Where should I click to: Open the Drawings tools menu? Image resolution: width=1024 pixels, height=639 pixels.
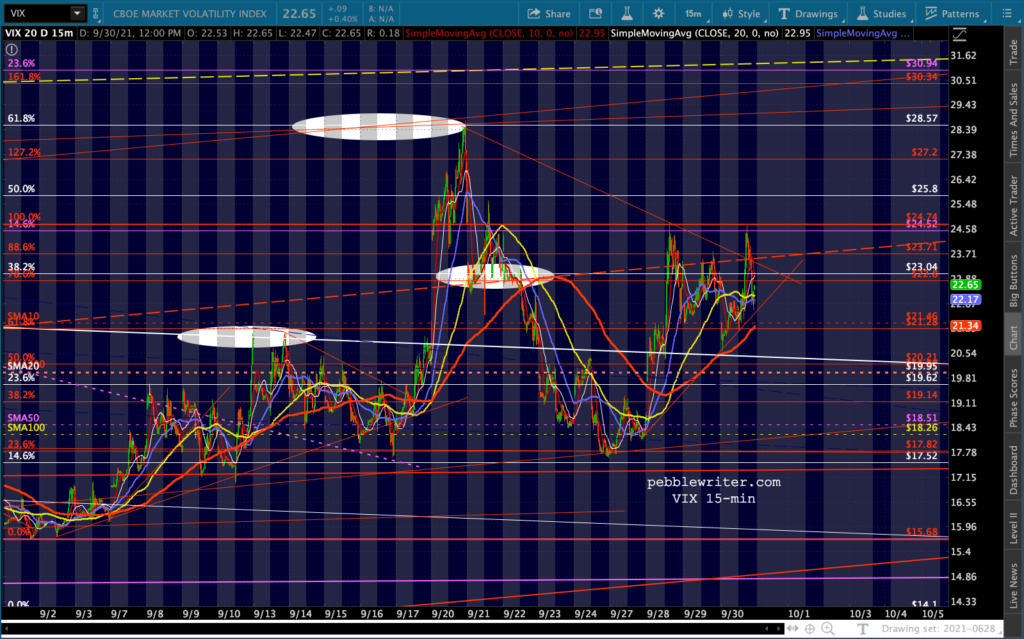809,14
